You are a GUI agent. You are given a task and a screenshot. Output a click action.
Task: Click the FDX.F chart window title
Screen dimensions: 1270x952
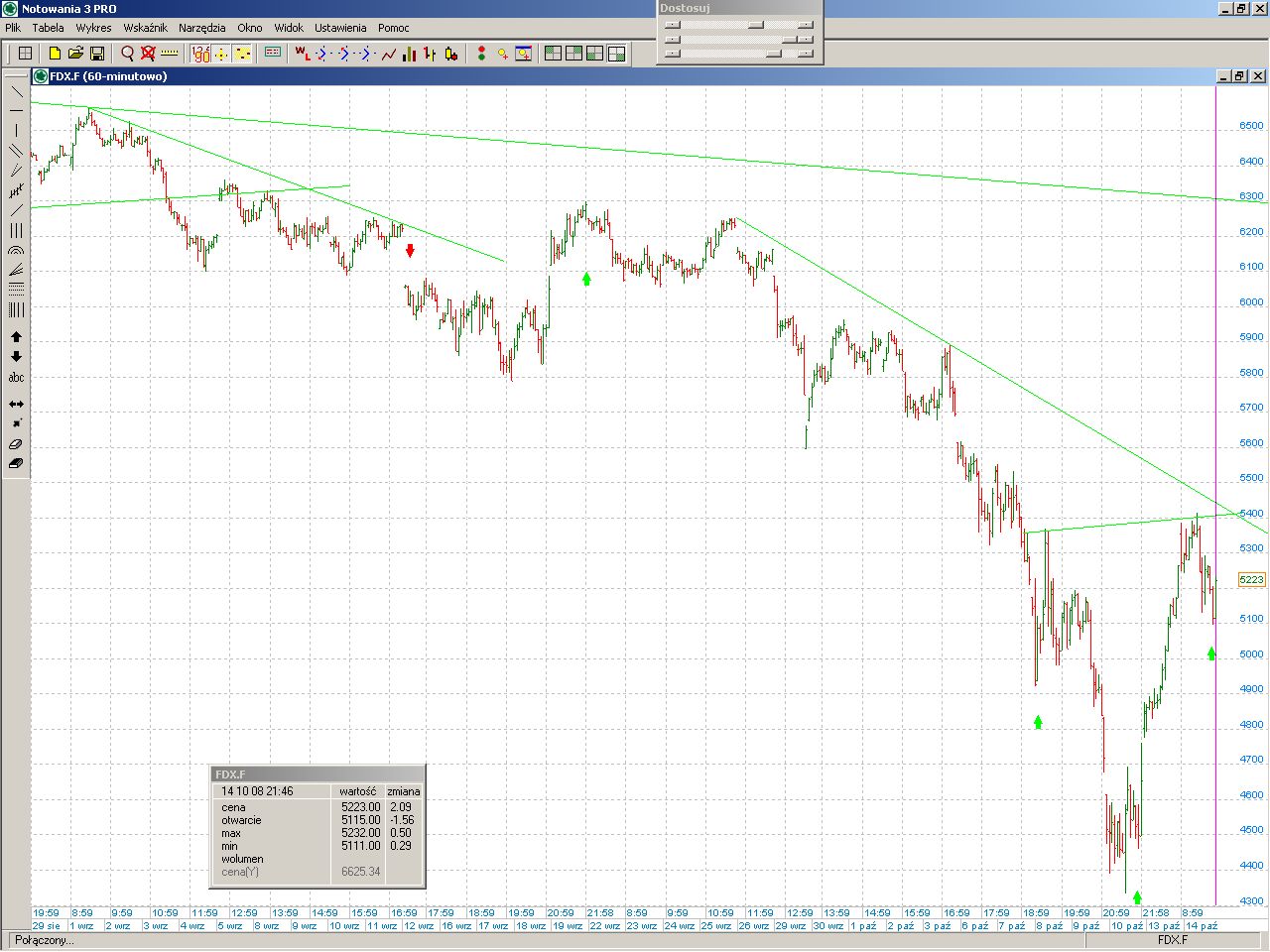tap(109, 76)
